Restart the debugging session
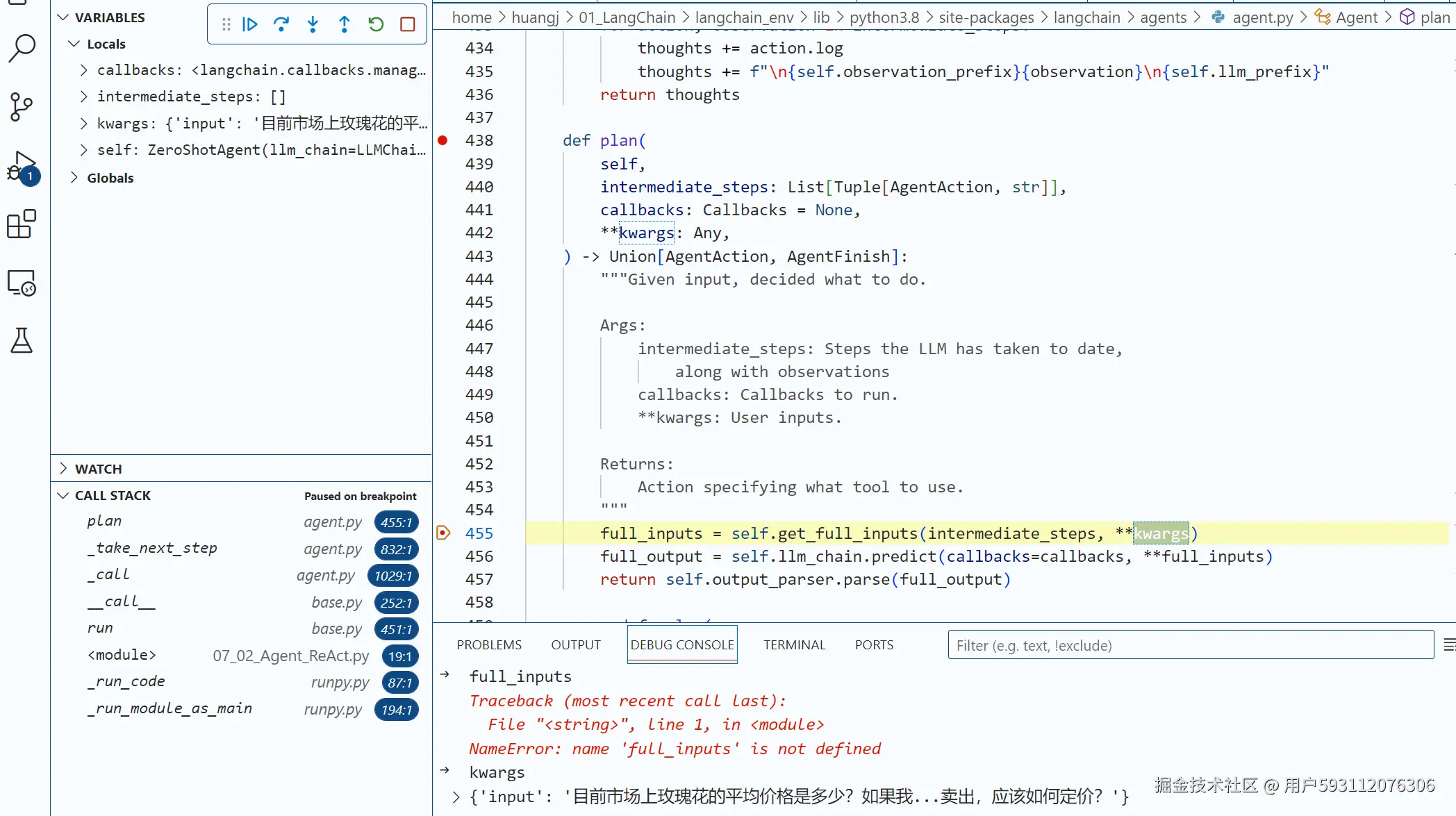Image resolution: width=1456 pixels, height=816 pixels. [376, 25]
